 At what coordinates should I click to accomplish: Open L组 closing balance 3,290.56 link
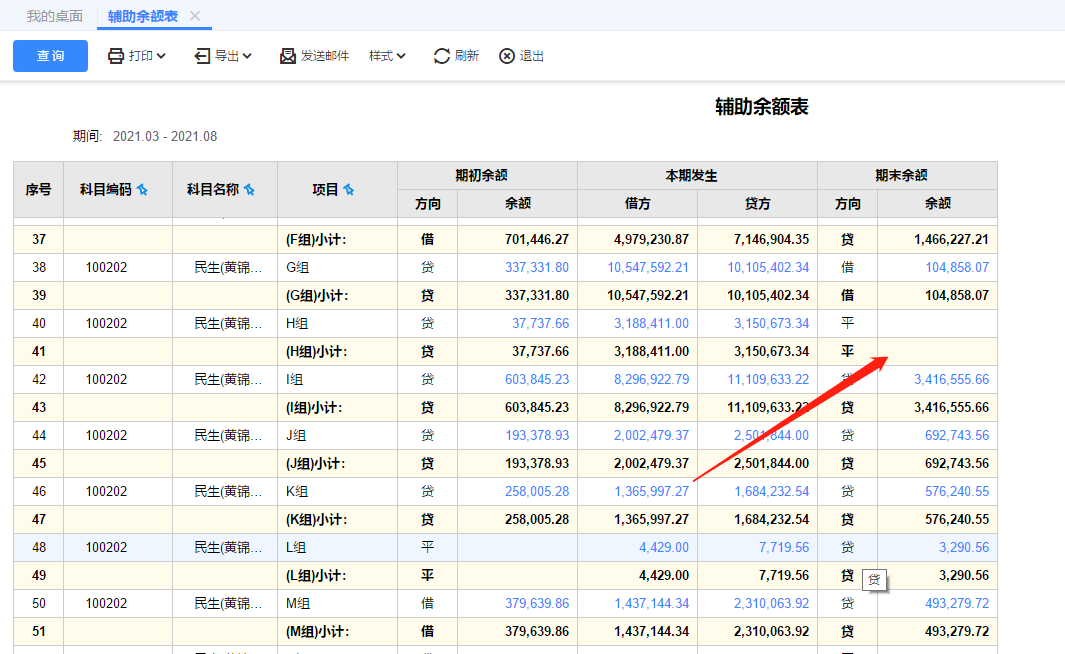[964, 547]
